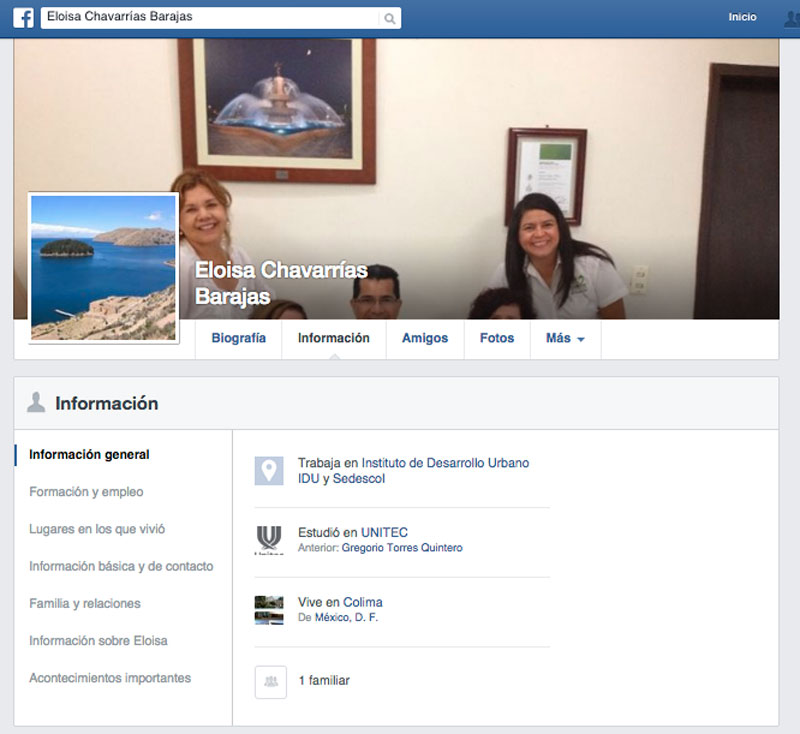Open the Biografía tab

click(x=239, y=338)
